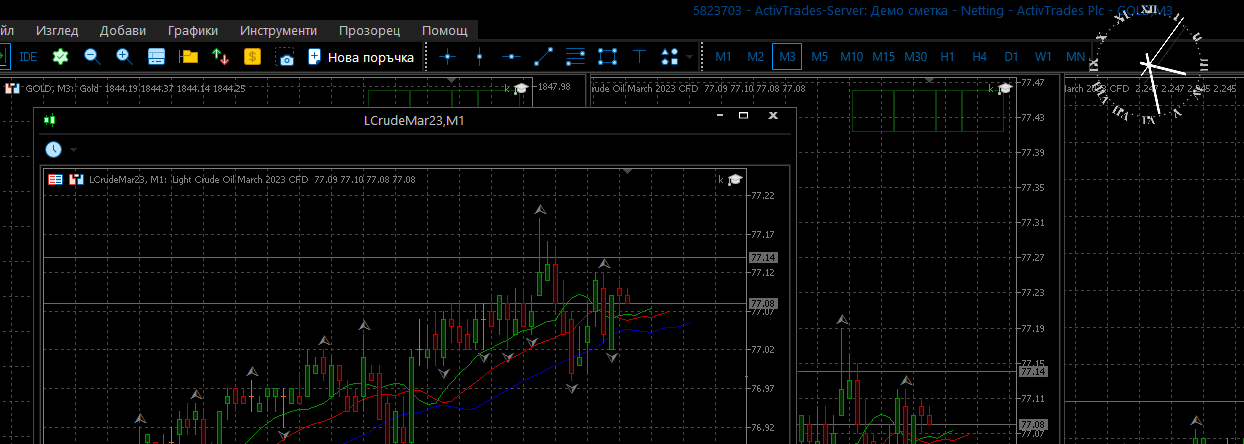Open the yellow folder navigator icon
This screenshot has width=1244, height=444.
(188, 57)
